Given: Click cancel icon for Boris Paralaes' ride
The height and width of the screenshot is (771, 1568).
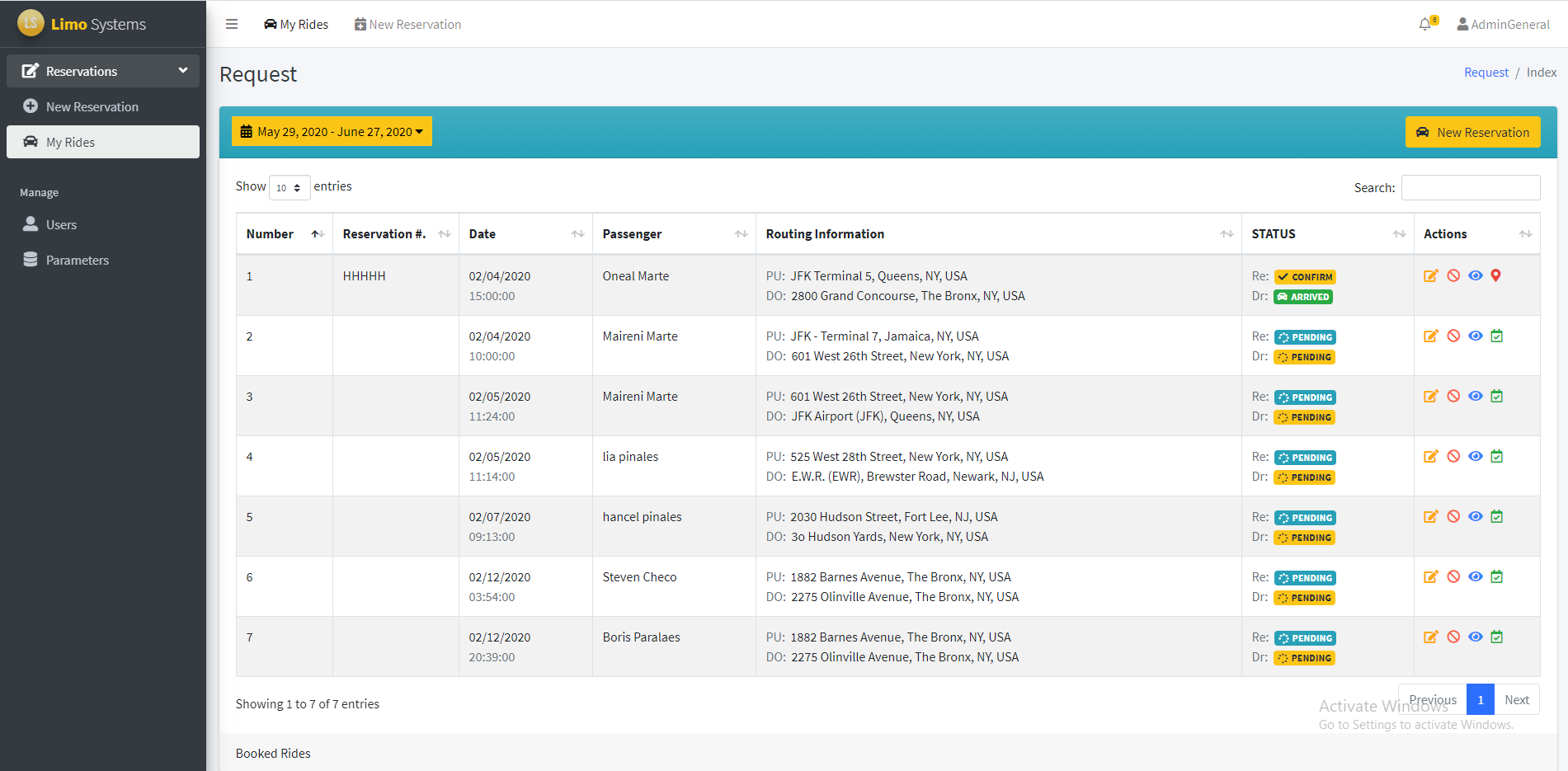Looking at the screenshot, I should point(1453,637).
